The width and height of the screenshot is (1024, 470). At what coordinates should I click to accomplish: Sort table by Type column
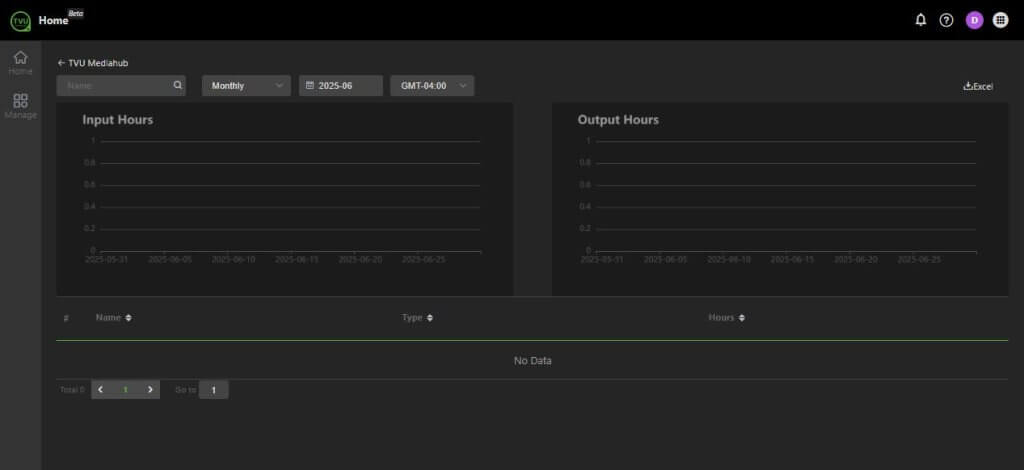pos(418,318)
